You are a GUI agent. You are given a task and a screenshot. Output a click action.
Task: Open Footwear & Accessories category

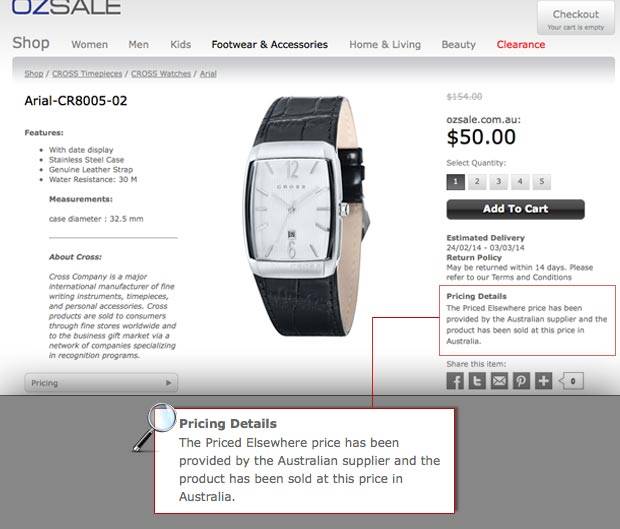270,45
